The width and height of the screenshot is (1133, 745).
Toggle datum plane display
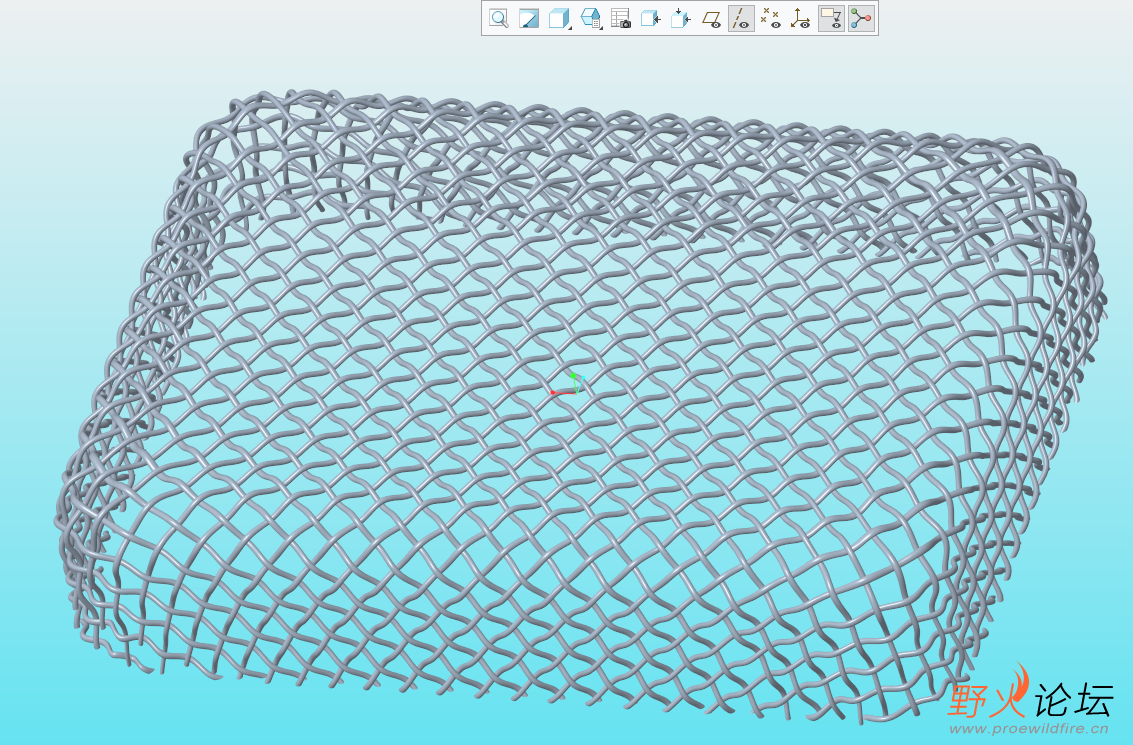[x=712, y=18]
